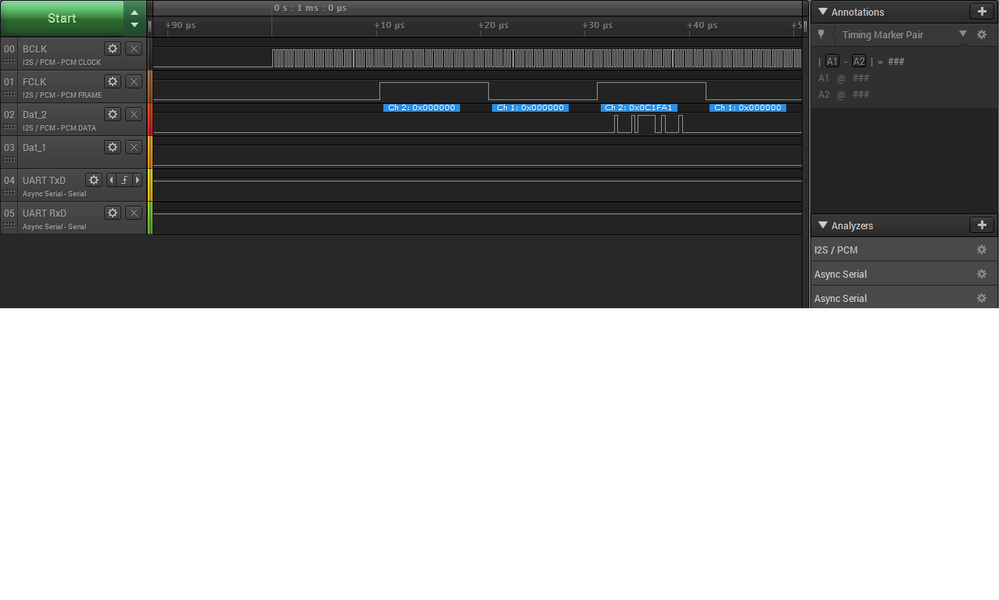Remove the BCLK channel with X
This screenshot has width=999, height=600.
134,48
